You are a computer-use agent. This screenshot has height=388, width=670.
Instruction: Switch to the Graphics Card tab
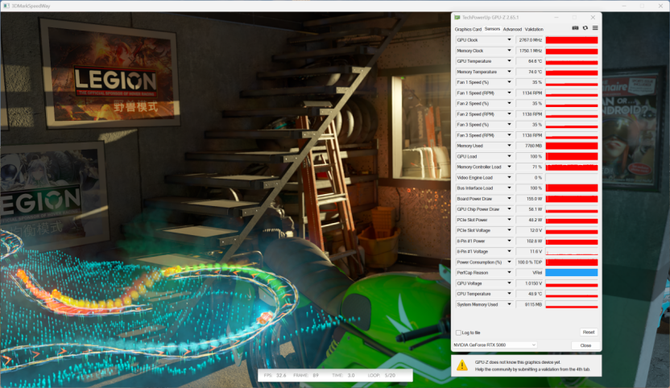(x=468, y=29)
